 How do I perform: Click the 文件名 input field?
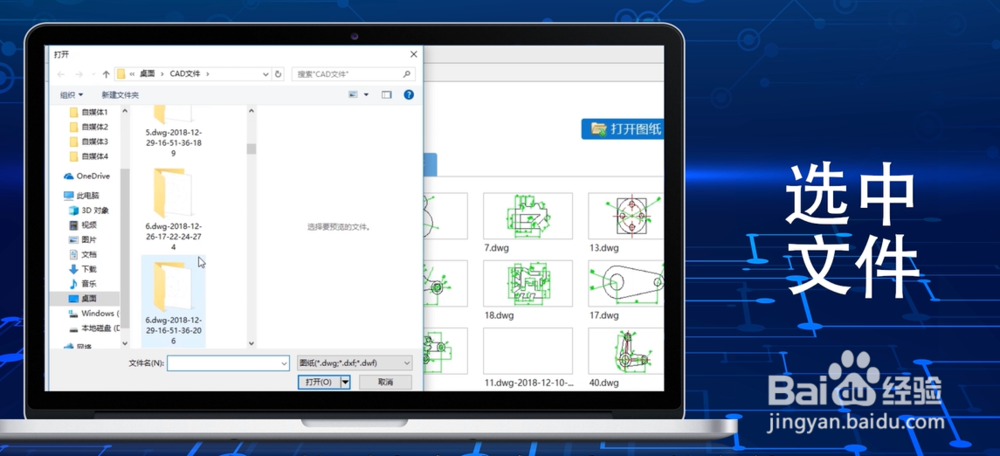pos(228,363)
